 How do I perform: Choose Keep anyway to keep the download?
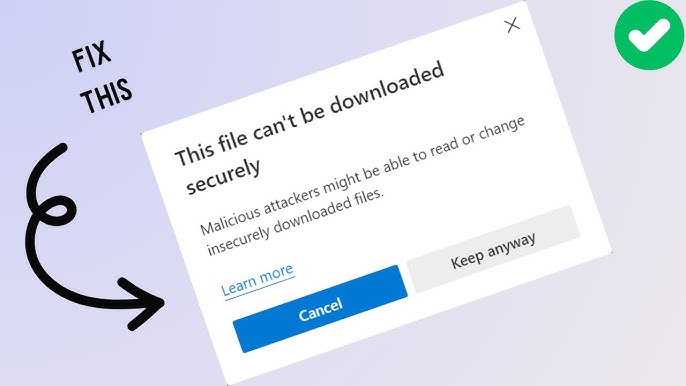coord(493,249)
